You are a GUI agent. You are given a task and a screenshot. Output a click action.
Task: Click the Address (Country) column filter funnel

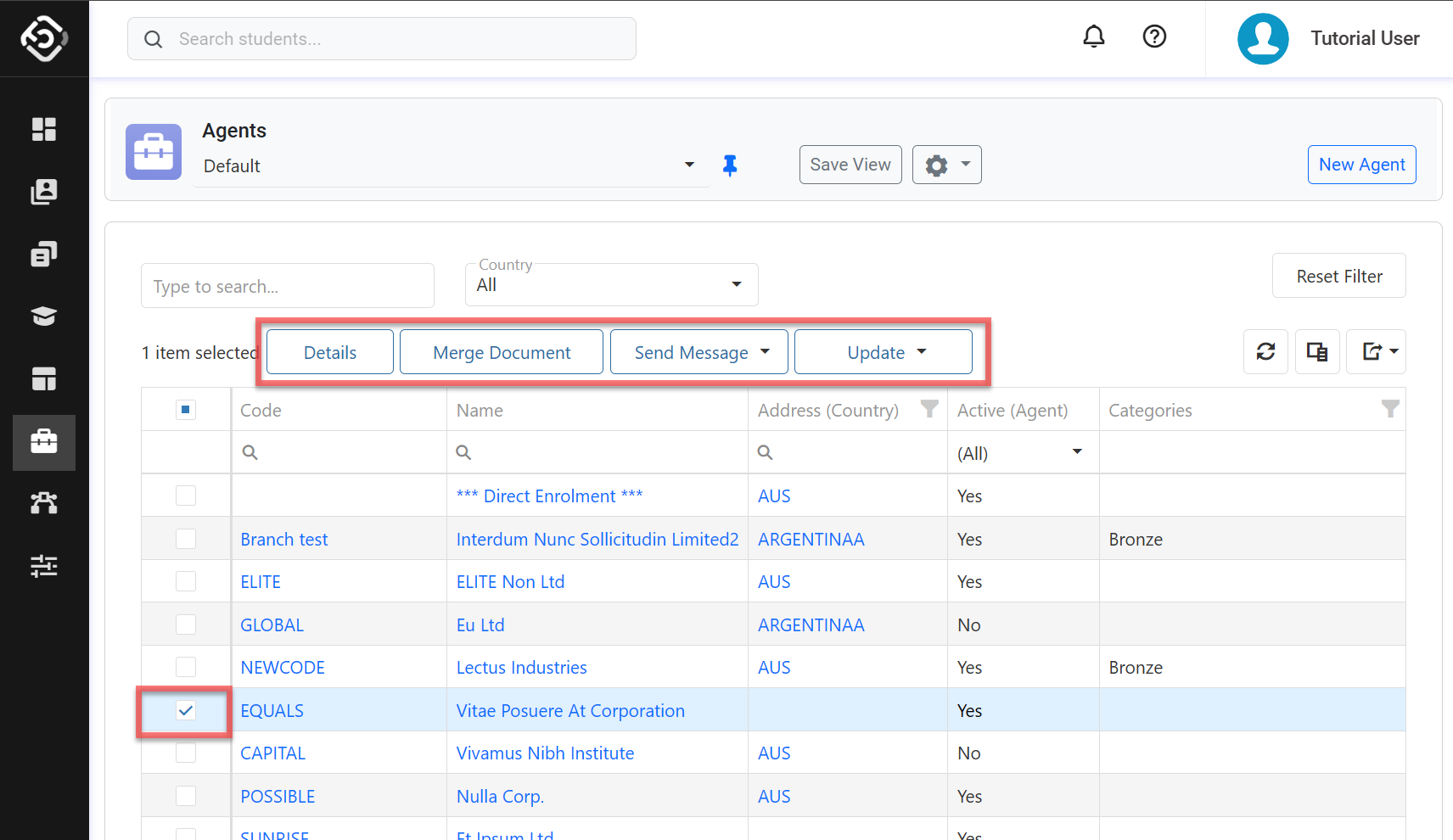click(x=930, y=409)
